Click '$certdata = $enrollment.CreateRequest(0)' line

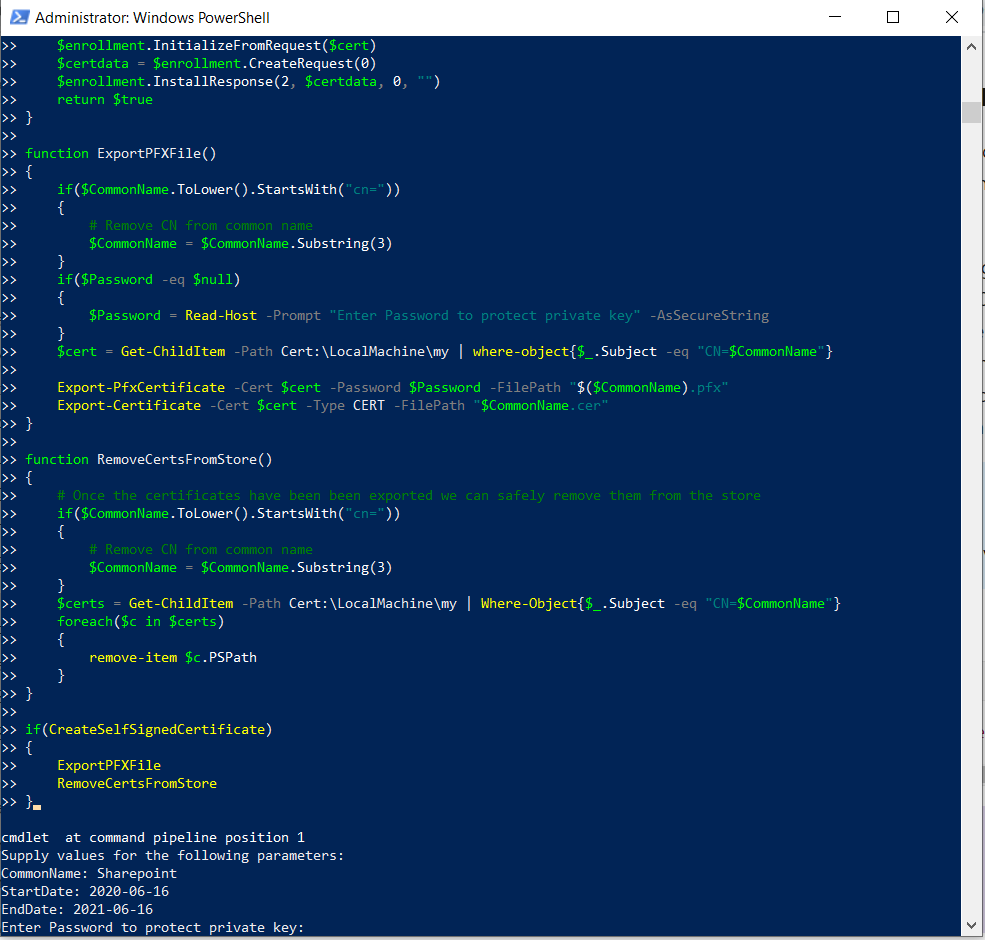click(x=217, y=63)
